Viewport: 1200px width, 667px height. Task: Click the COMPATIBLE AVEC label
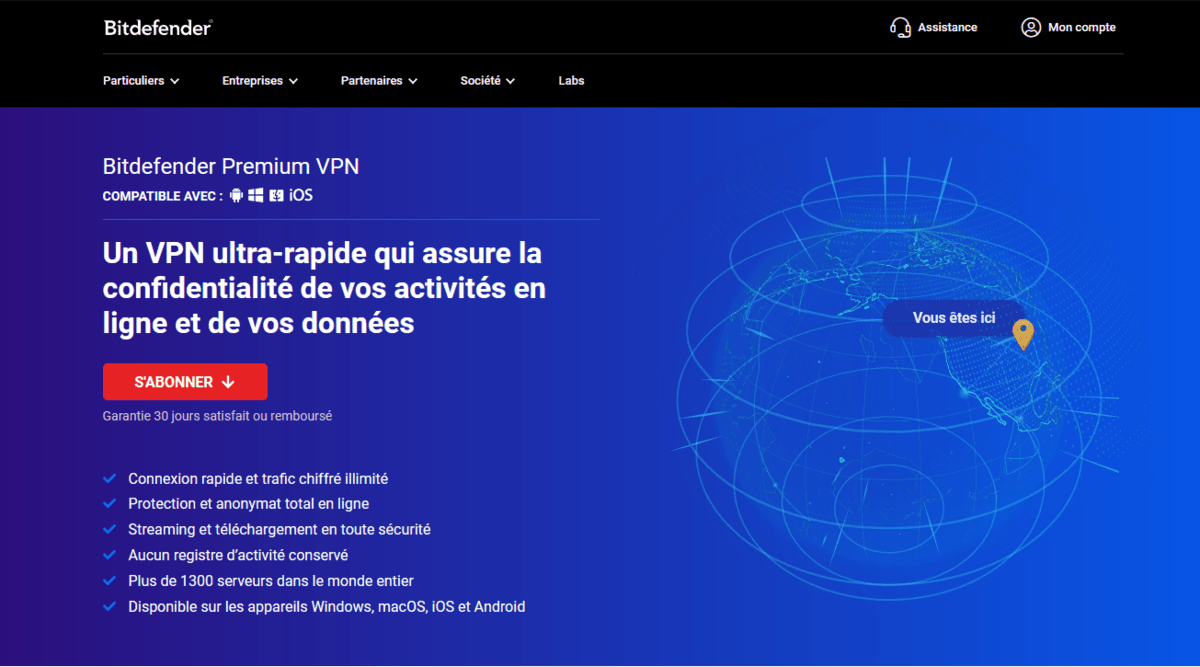pos(163,196)
